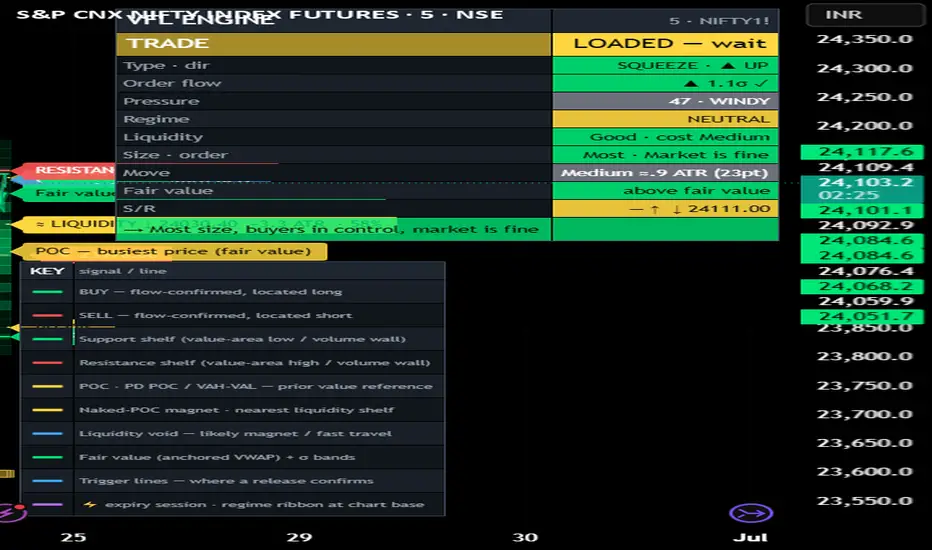Click the 25 date on the time axis
Viewport: 932px width, 550px height.
click(x=73, y=538)
